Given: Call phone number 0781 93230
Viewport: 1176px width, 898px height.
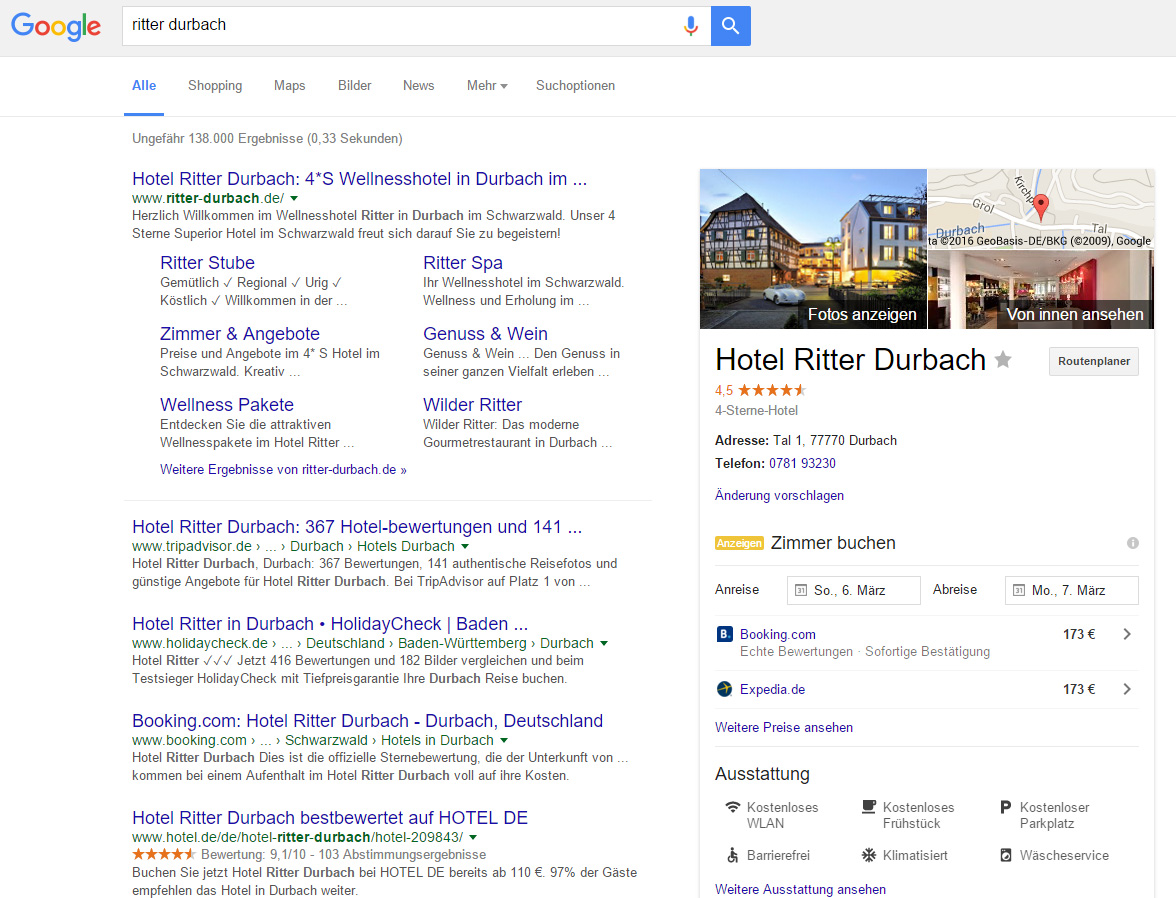Looking at the screenshot, I should click(802, 464).
